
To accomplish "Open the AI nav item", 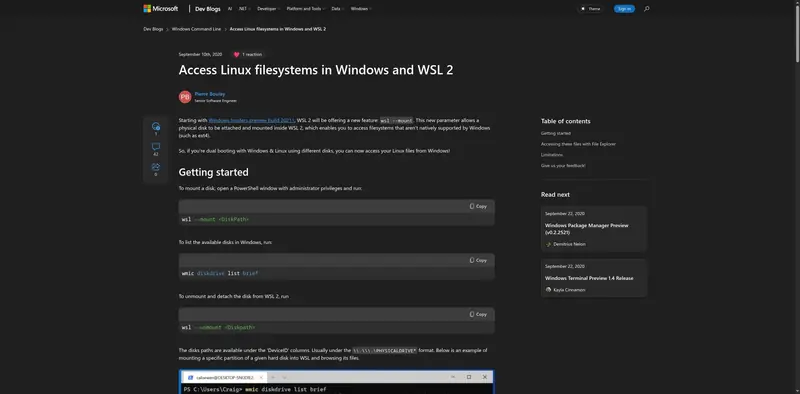I will [230, 9].
